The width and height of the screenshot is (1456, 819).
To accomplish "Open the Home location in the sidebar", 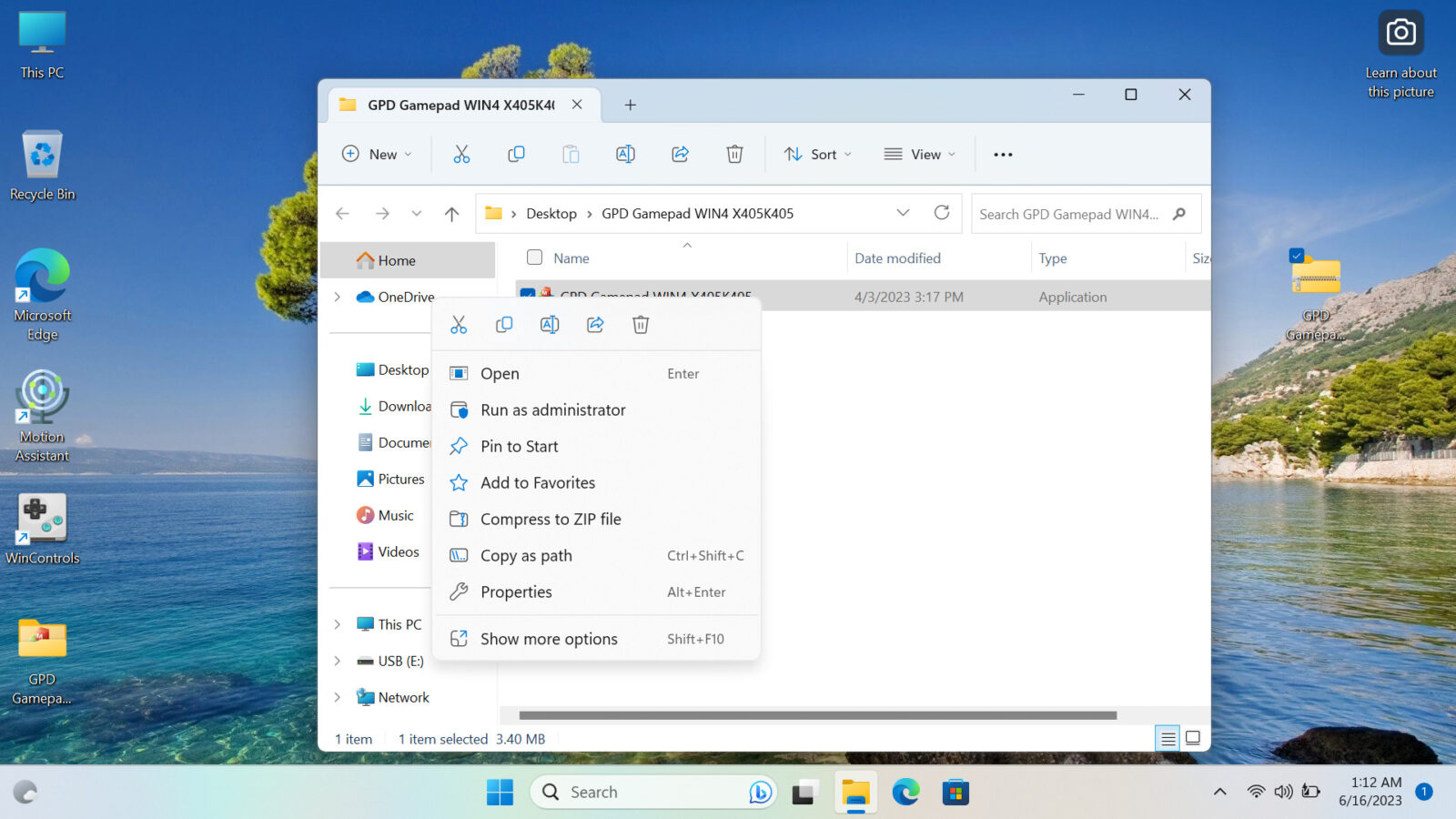I will coord(396,260).
